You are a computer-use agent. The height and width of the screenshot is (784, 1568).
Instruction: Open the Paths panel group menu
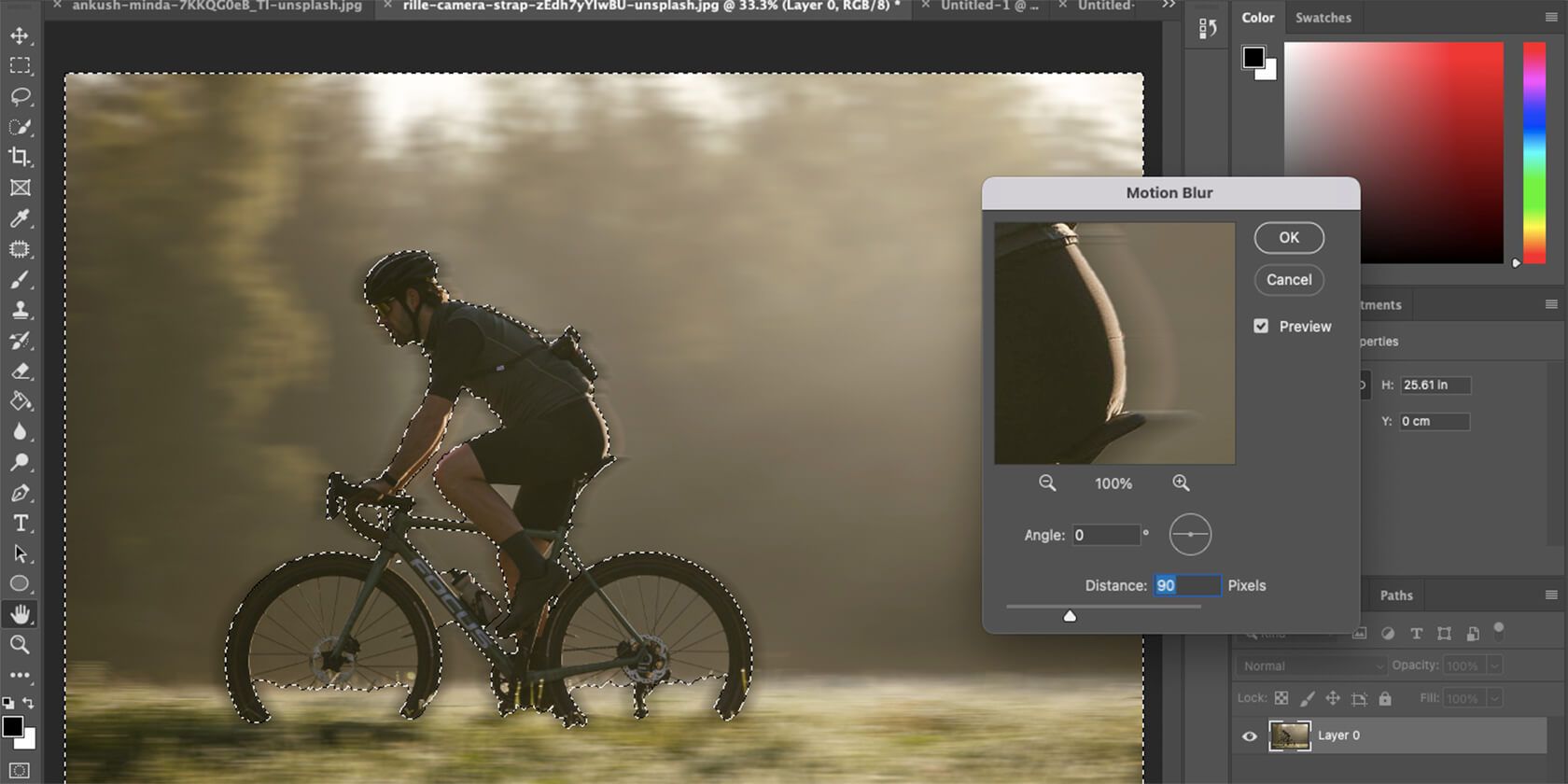(1551, 595)
